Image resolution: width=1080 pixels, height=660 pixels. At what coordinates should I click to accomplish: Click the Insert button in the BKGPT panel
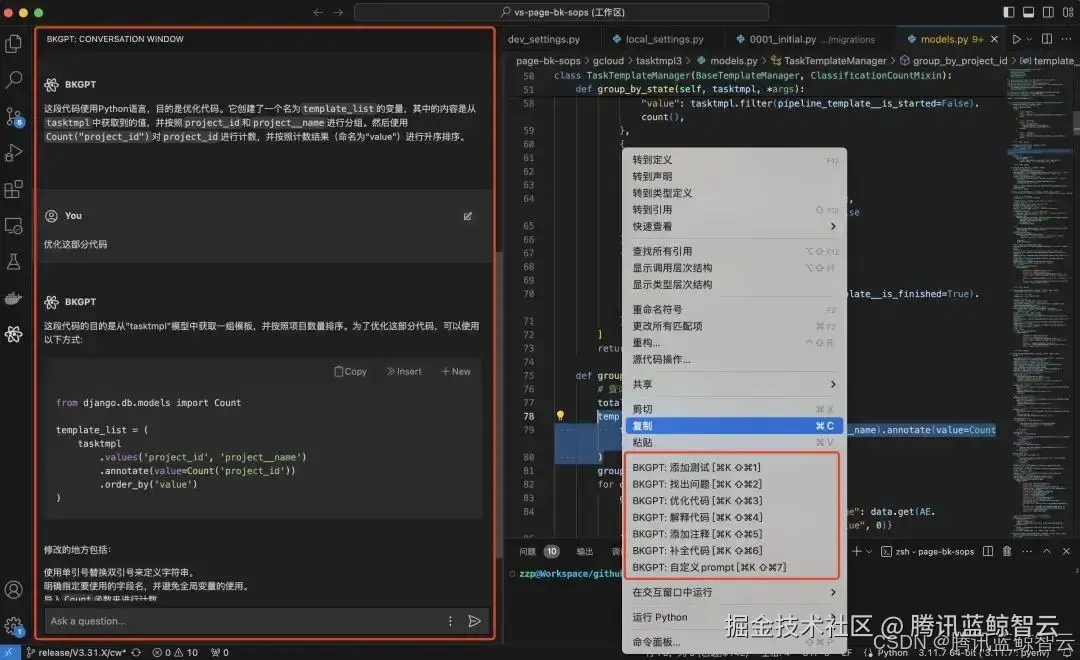pyautogui.click(x=404, y=370)
